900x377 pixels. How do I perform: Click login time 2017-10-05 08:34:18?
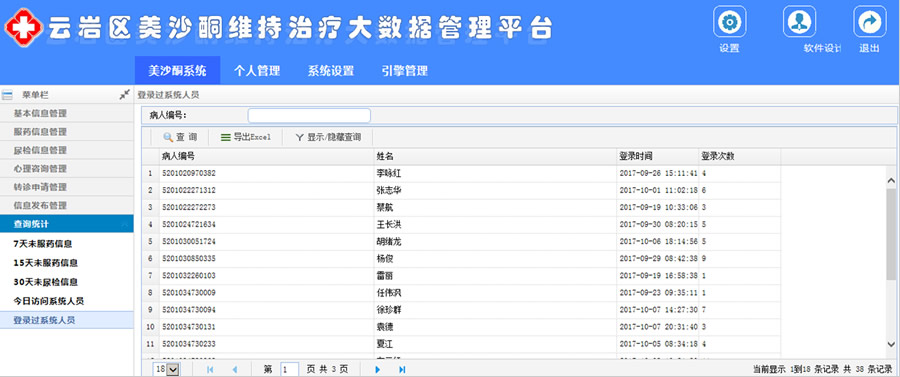click(658, 344)
